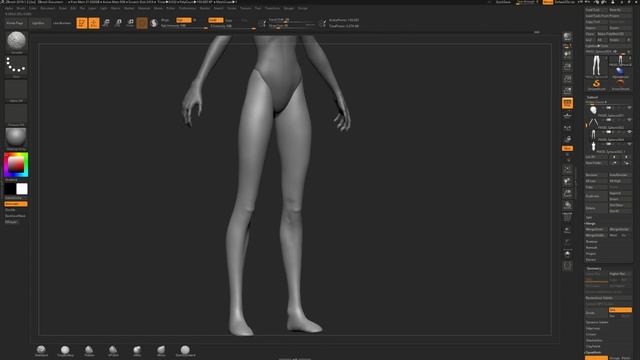Viewport: 640px width, 360px height.
Task: Toggle the orange Zadd button
Action: (216, 20)
